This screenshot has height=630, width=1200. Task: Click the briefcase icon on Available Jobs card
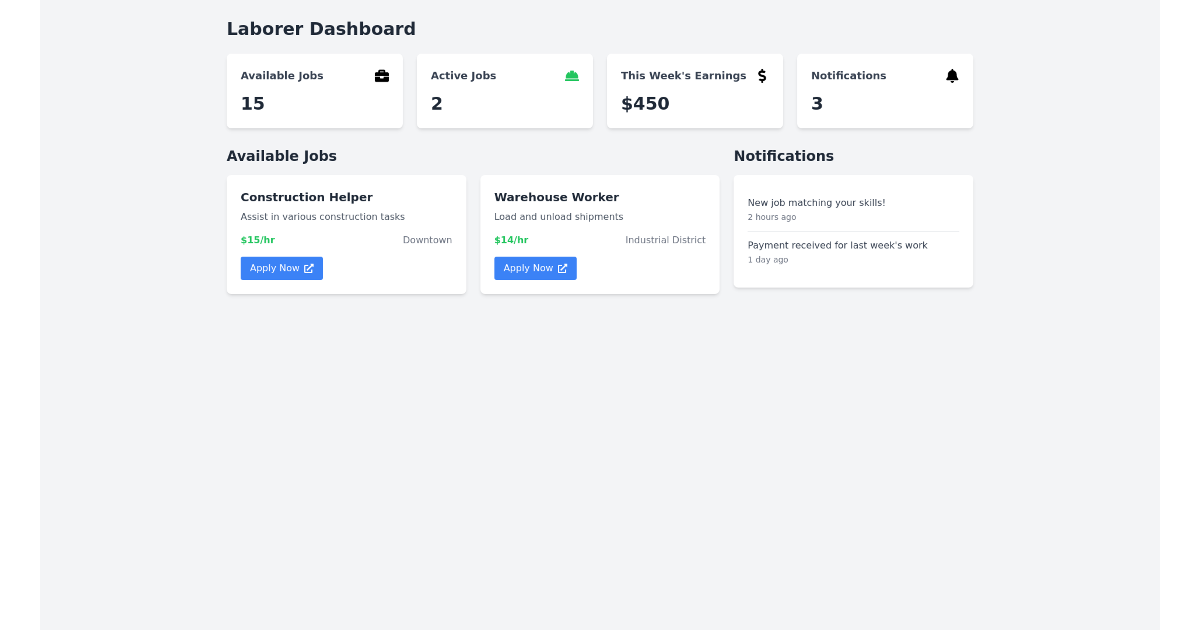[x=381, y=75]
